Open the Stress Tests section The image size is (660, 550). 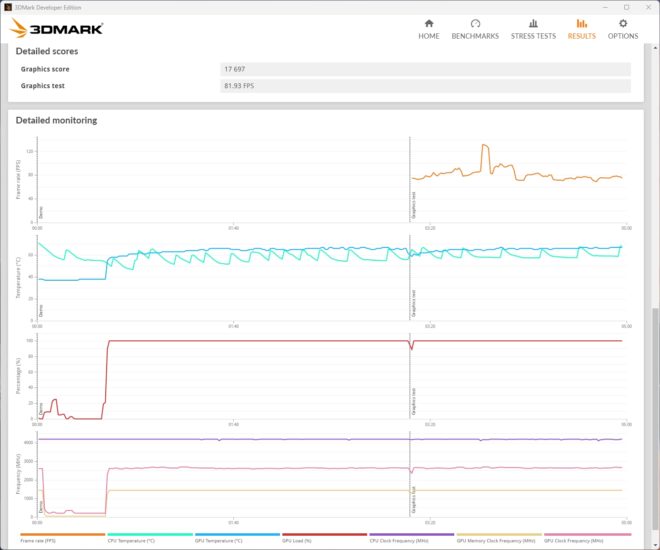[533, 29]
